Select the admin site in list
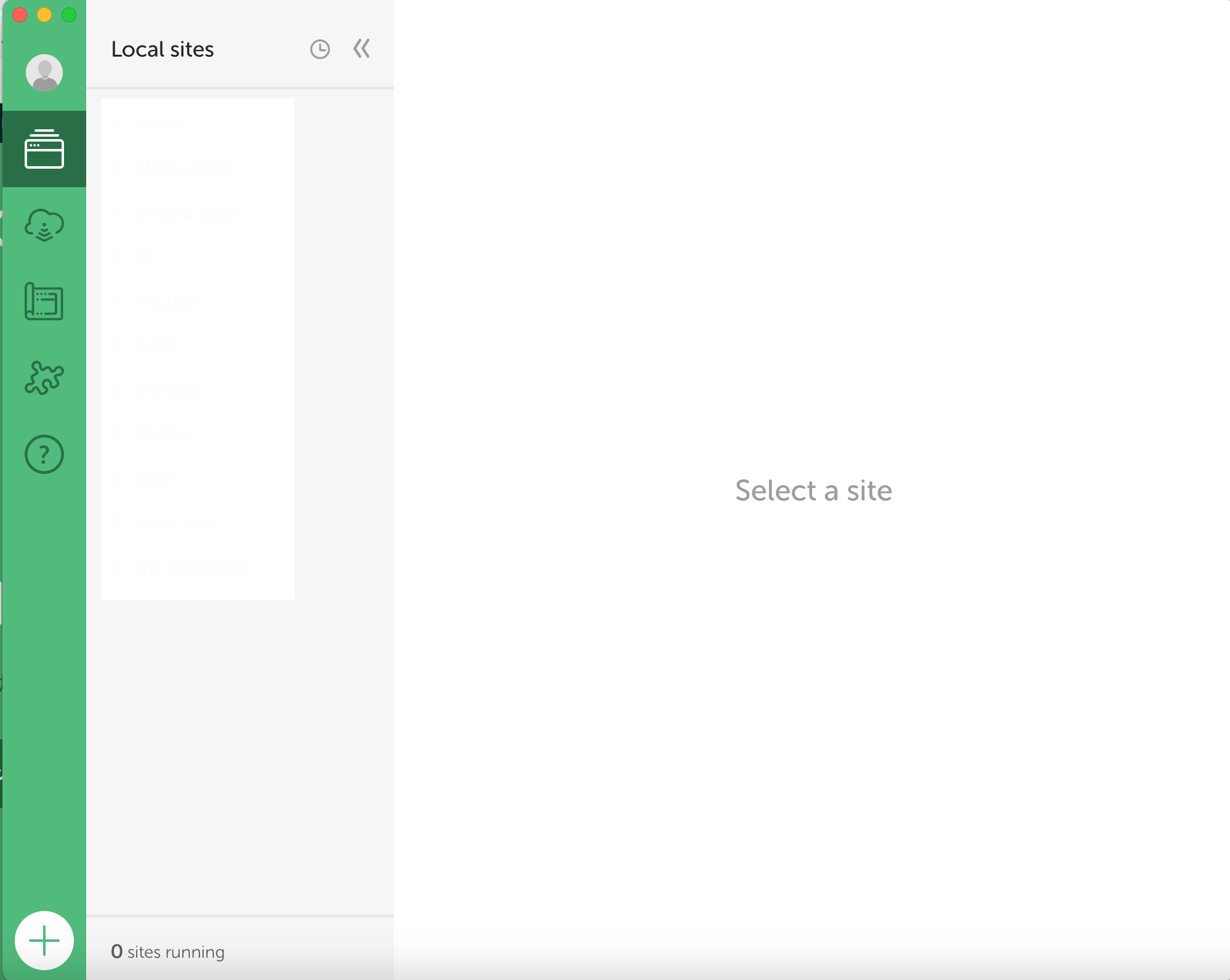 (x=159, y=124)
